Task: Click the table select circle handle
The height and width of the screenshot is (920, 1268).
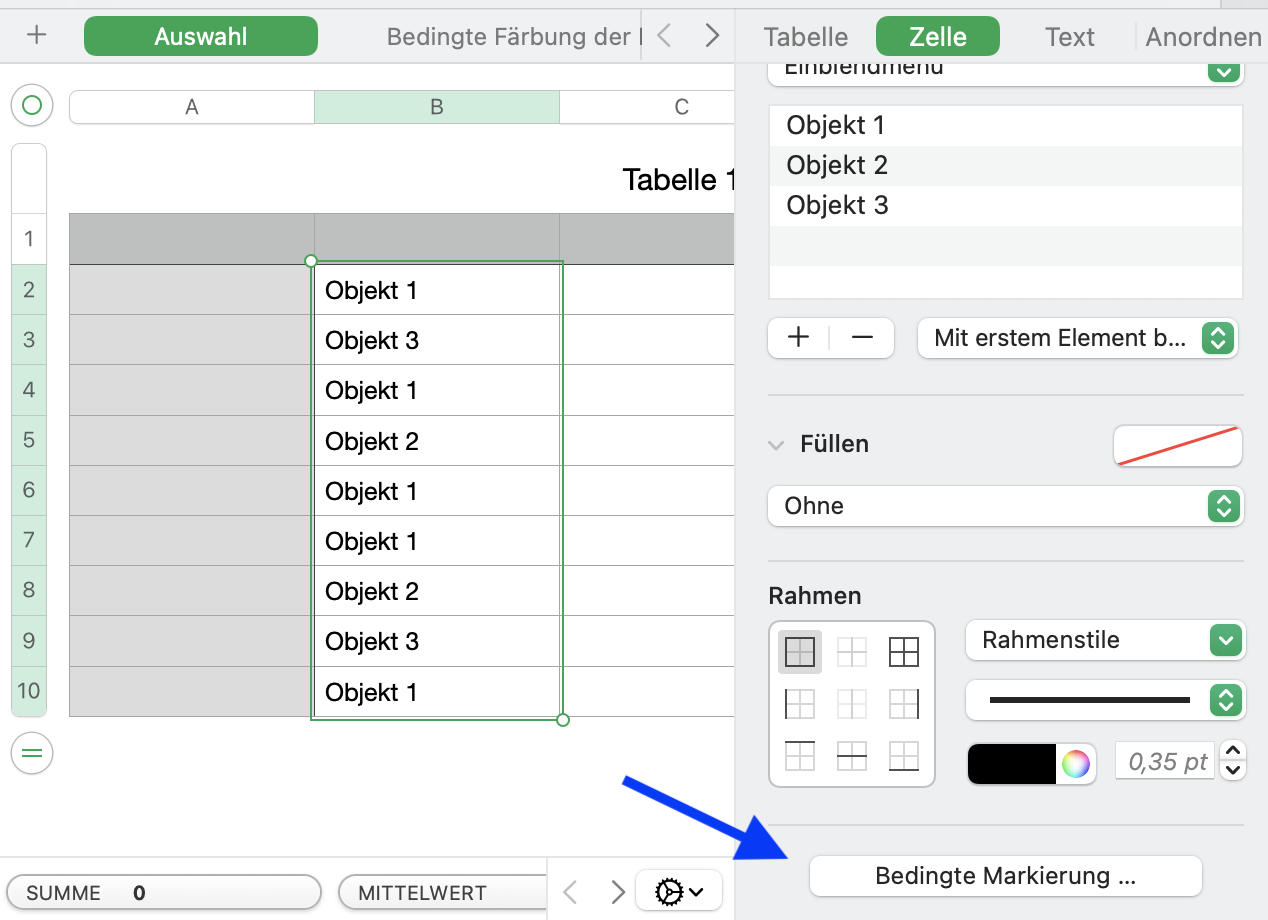Action: 32,104
